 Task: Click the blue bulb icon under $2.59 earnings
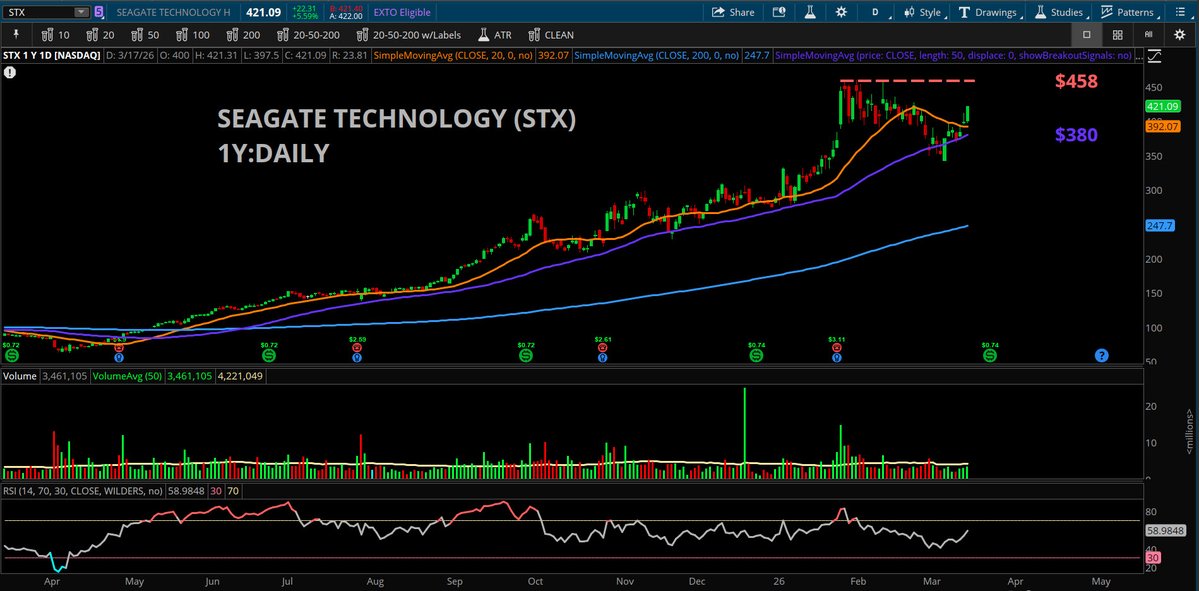click(x=356, y=357)
